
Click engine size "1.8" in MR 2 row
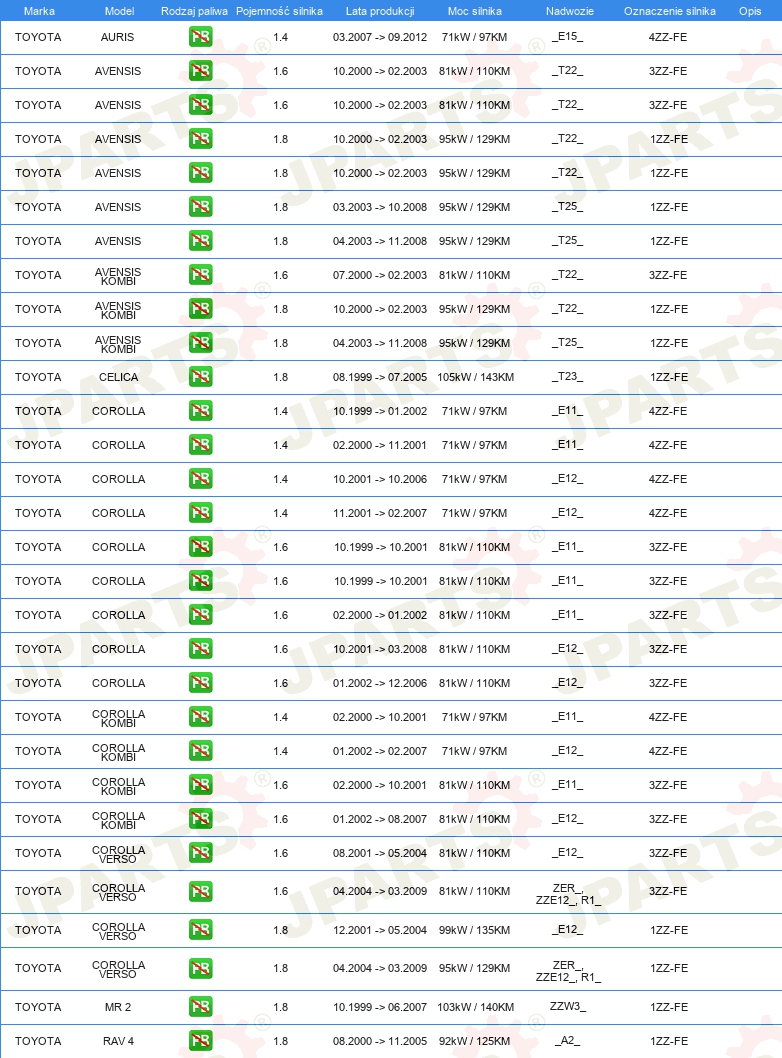tap(281, 1007)
